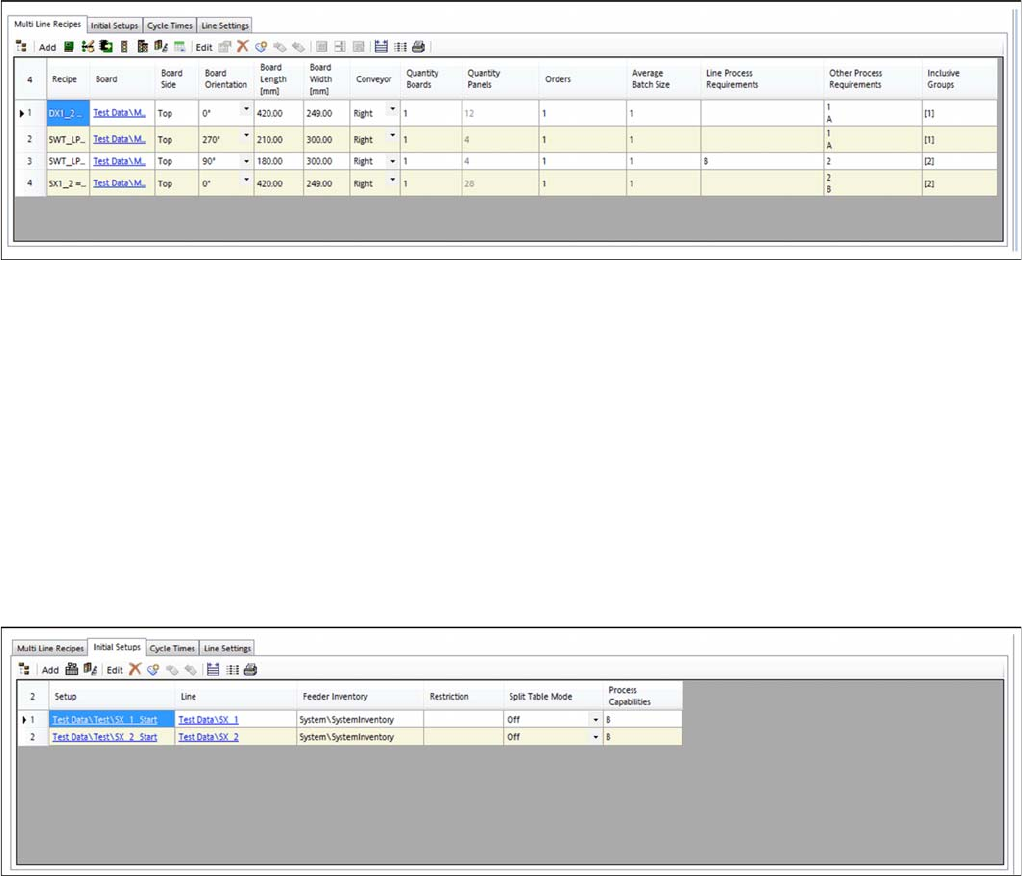The image size is (1022, 876).
Task: Click the tree view icon in recipes toolbar
Action: point(23,46)
